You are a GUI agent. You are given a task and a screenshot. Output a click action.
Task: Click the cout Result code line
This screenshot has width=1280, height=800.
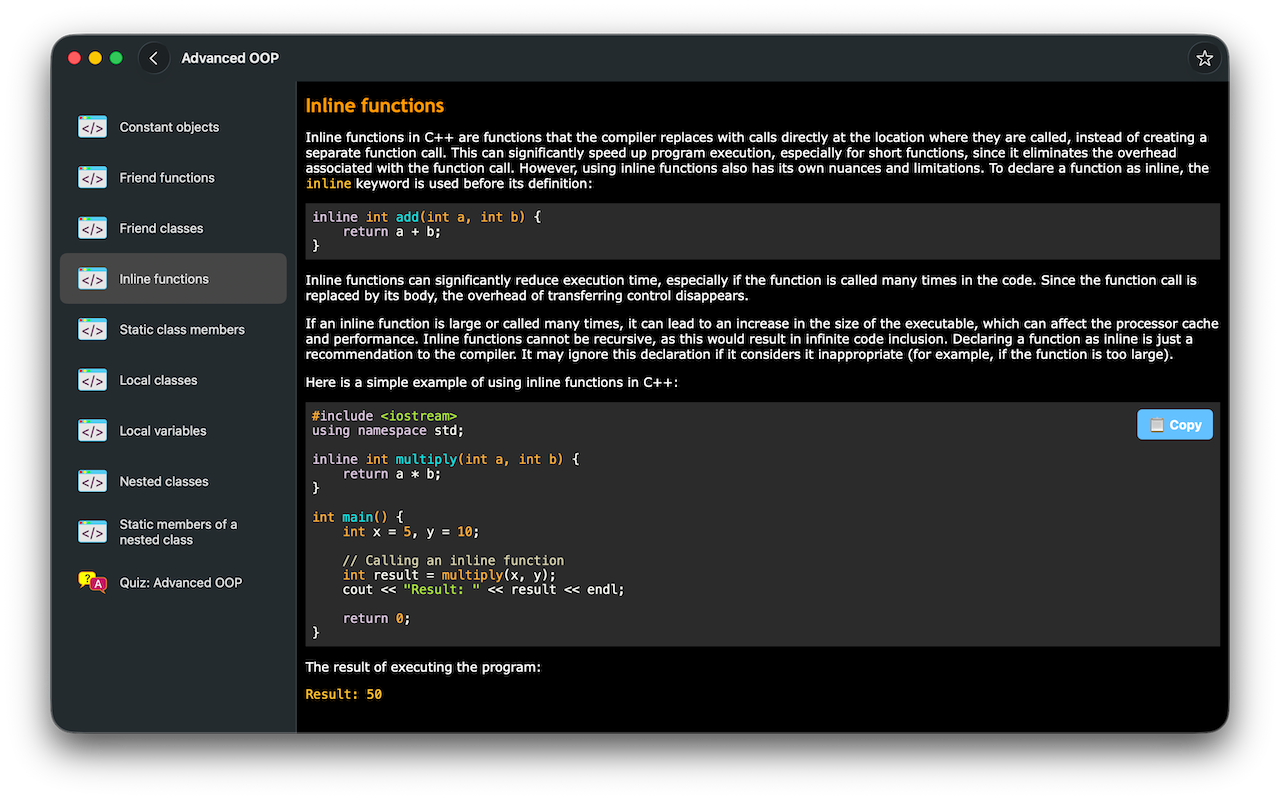(x=483, y=590)
